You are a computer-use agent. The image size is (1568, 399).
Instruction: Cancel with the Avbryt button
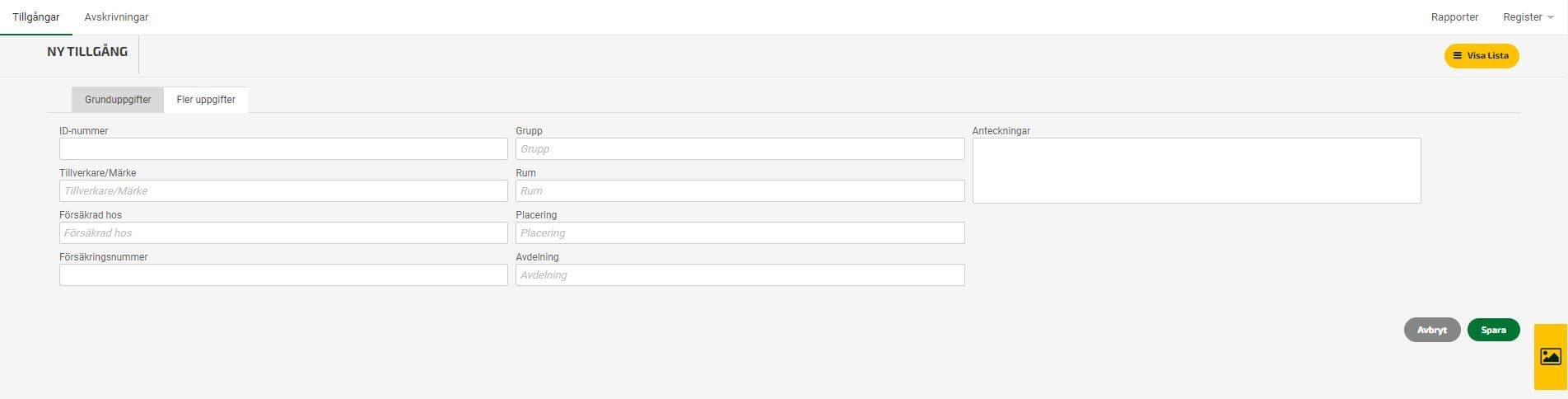(1432, 330)
